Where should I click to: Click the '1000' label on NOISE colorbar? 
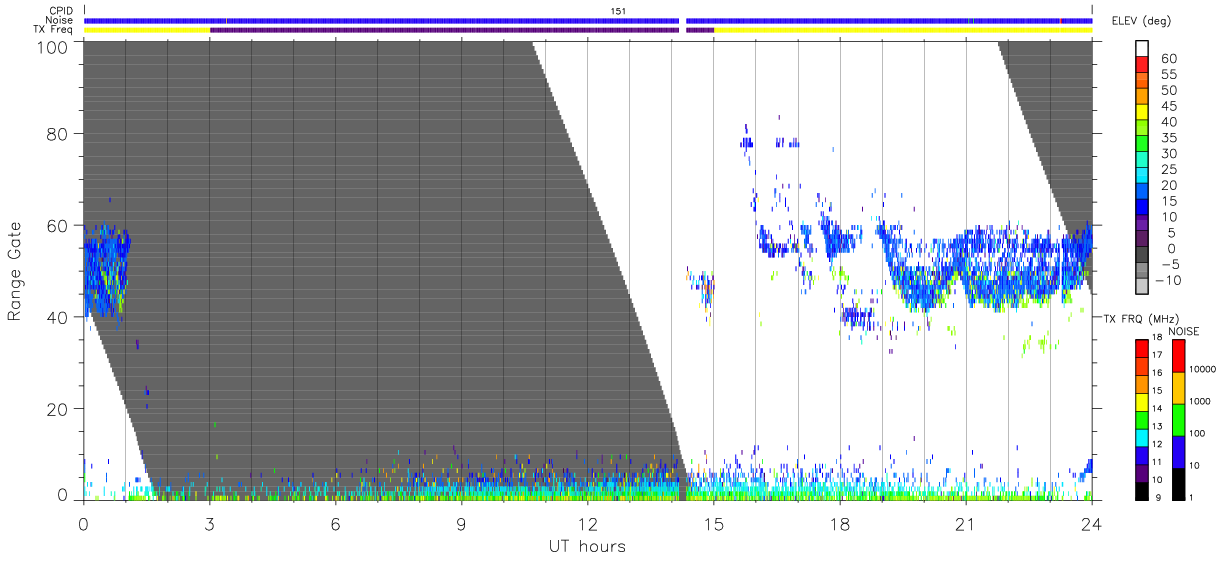point(1200,403)
